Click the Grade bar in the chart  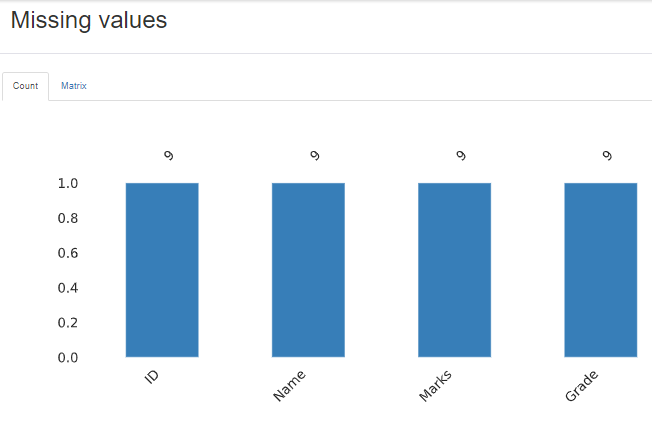pos(600,270)
